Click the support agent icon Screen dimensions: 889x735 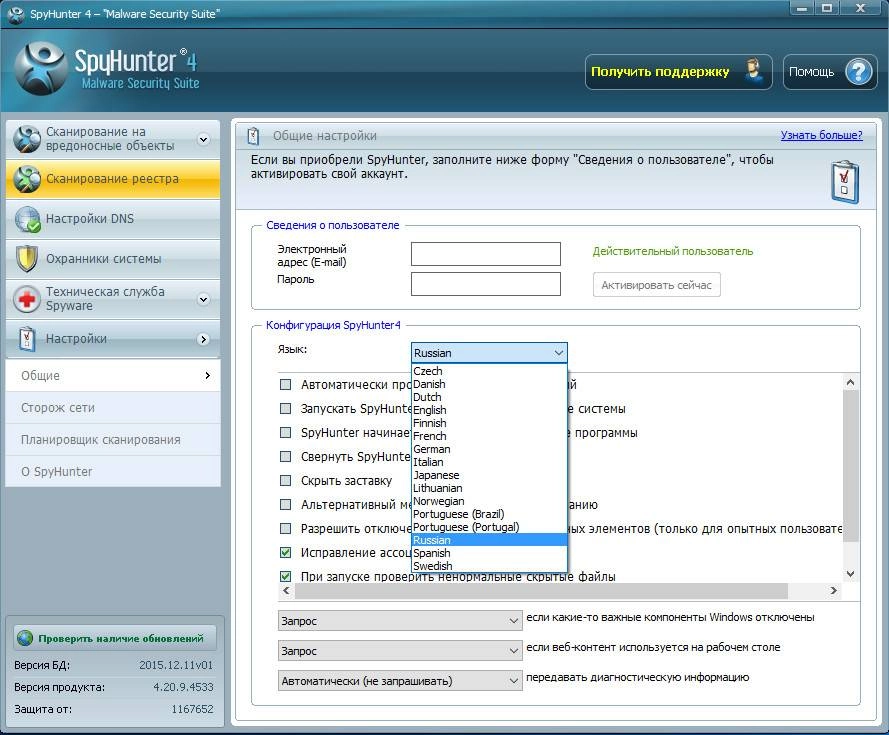point(753,72)
